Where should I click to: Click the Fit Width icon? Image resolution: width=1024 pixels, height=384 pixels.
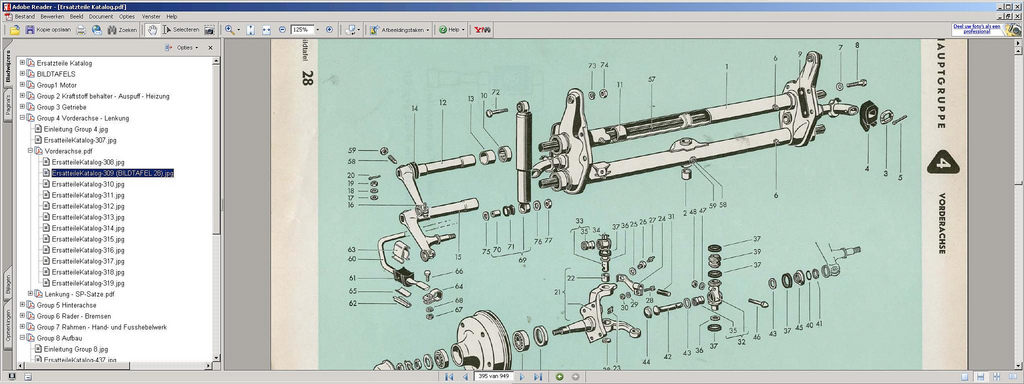pos(266,30)
